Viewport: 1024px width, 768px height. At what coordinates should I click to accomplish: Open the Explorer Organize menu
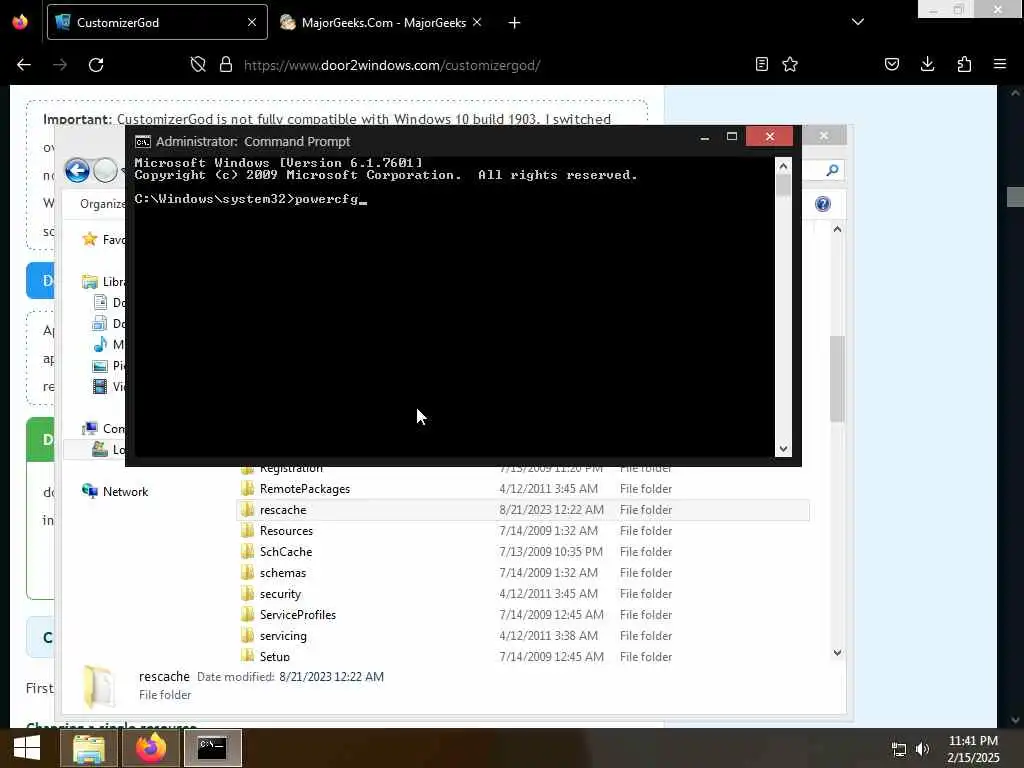point(103,204)
